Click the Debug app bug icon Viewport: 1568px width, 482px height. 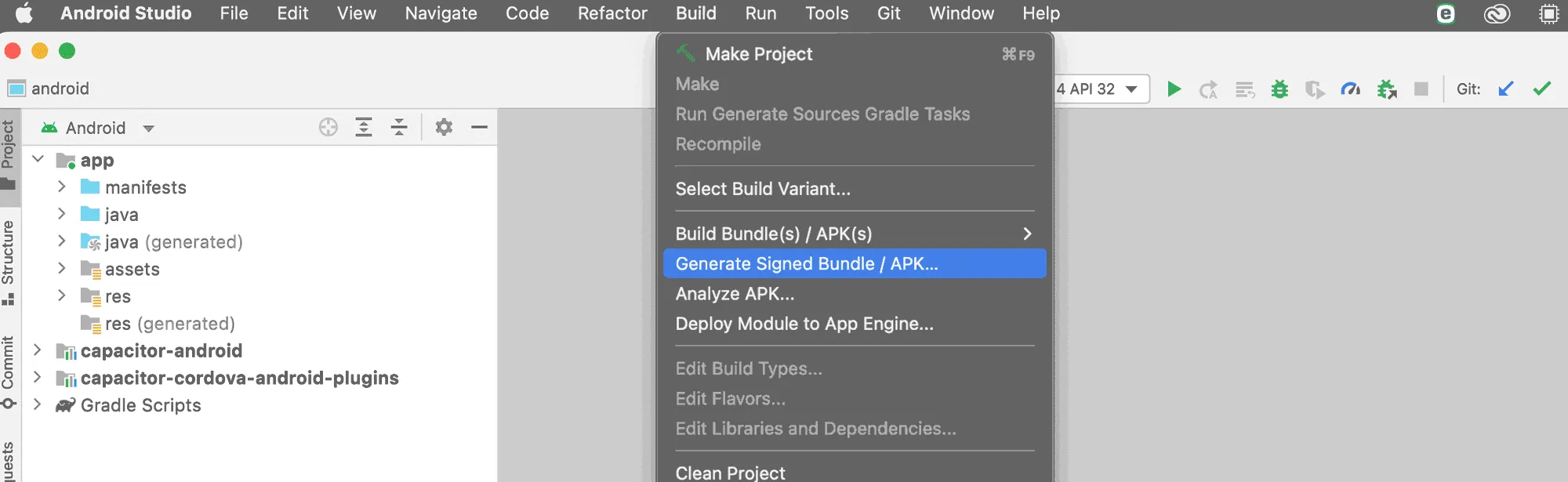(1279, 89)
